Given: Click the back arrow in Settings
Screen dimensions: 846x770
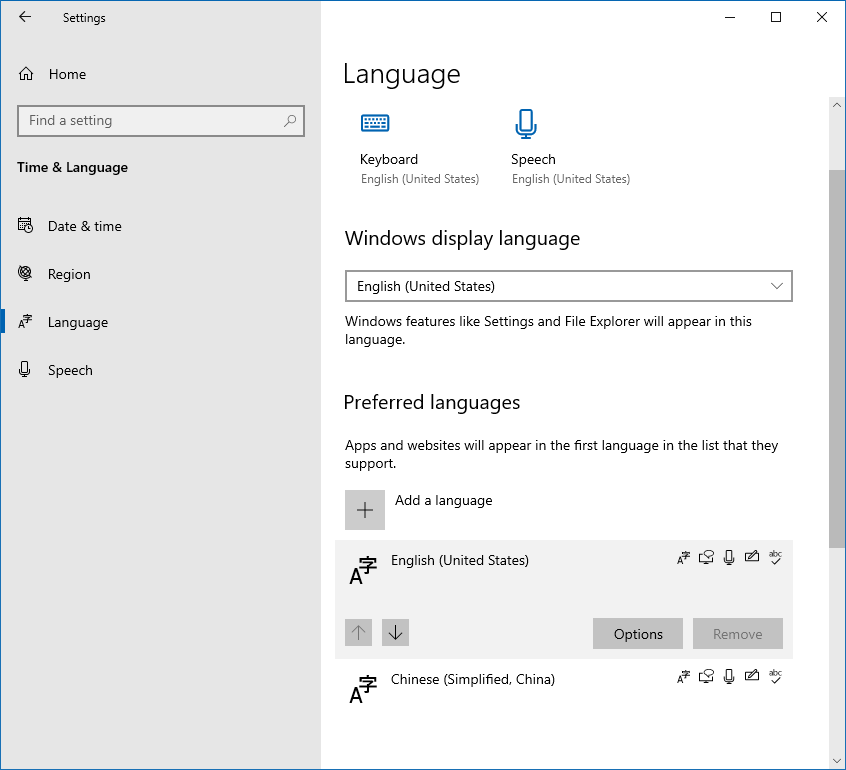Looking at the screenshot, I should (25, 17).
